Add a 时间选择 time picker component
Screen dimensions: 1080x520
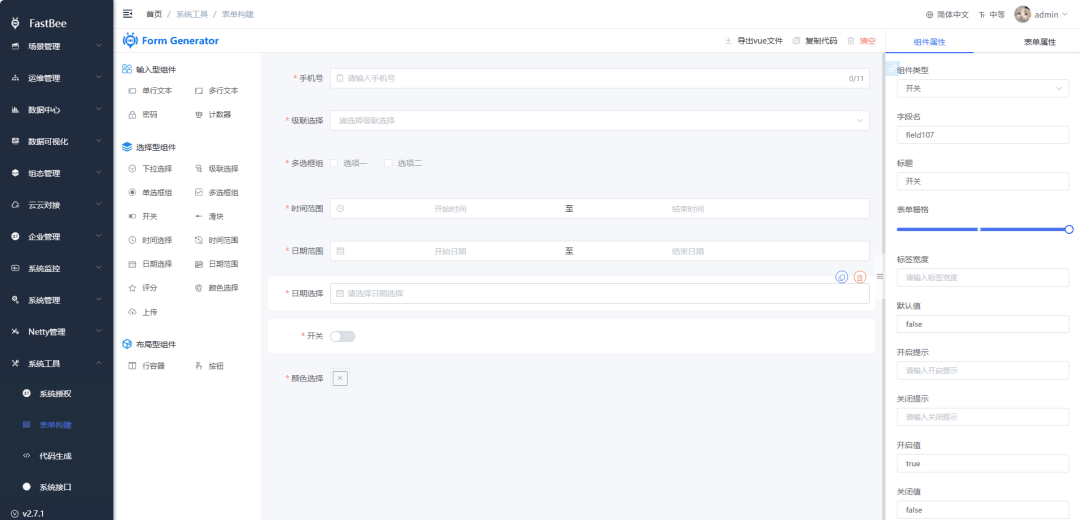point(150,240)
